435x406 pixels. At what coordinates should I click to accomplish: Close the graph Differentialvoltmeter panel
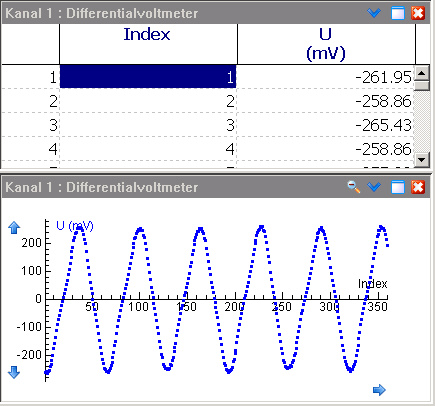tap(418, 187)
